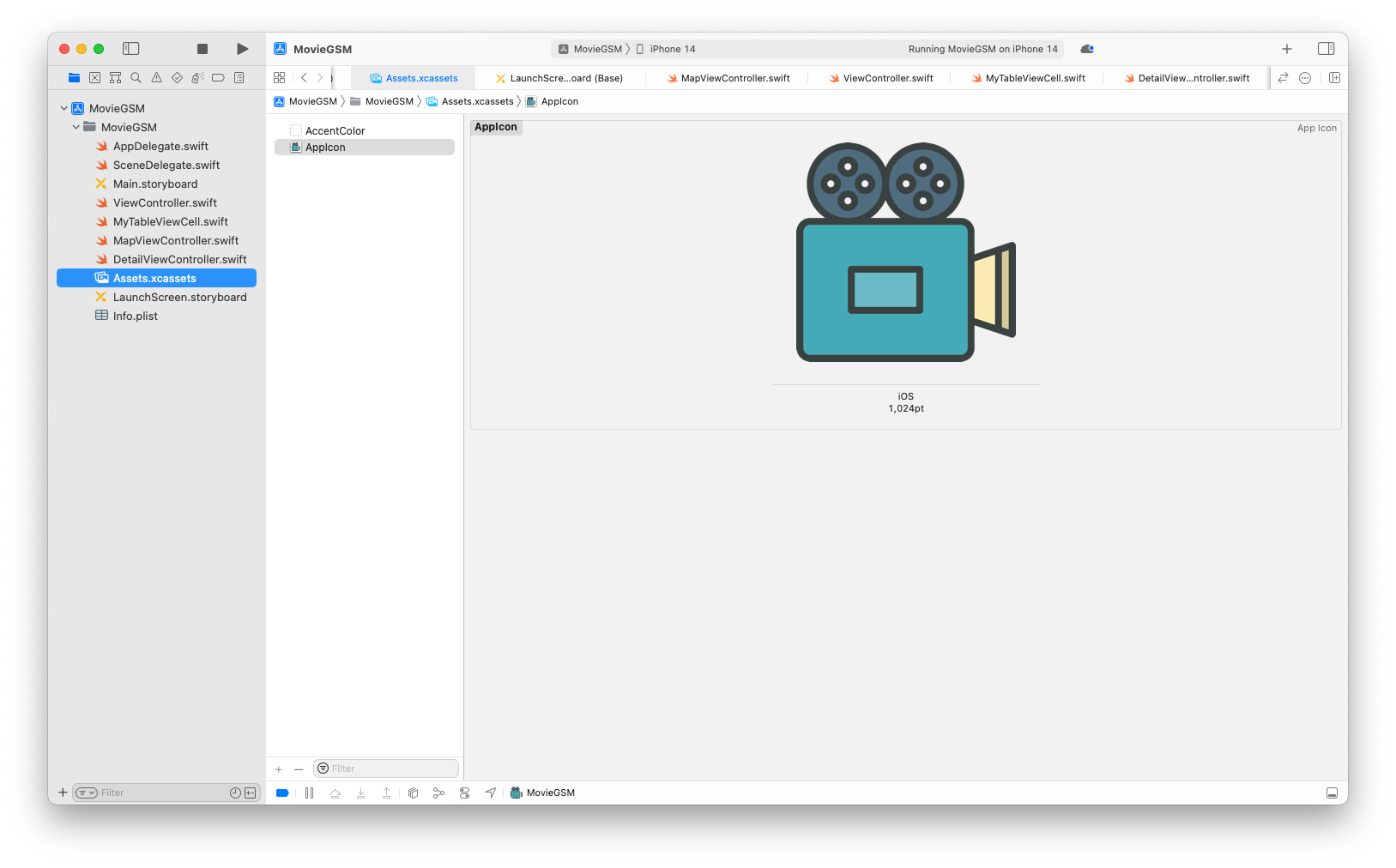Pause program execution in debug bar
Screen dimensions: 1396x868
coord(309,793)
